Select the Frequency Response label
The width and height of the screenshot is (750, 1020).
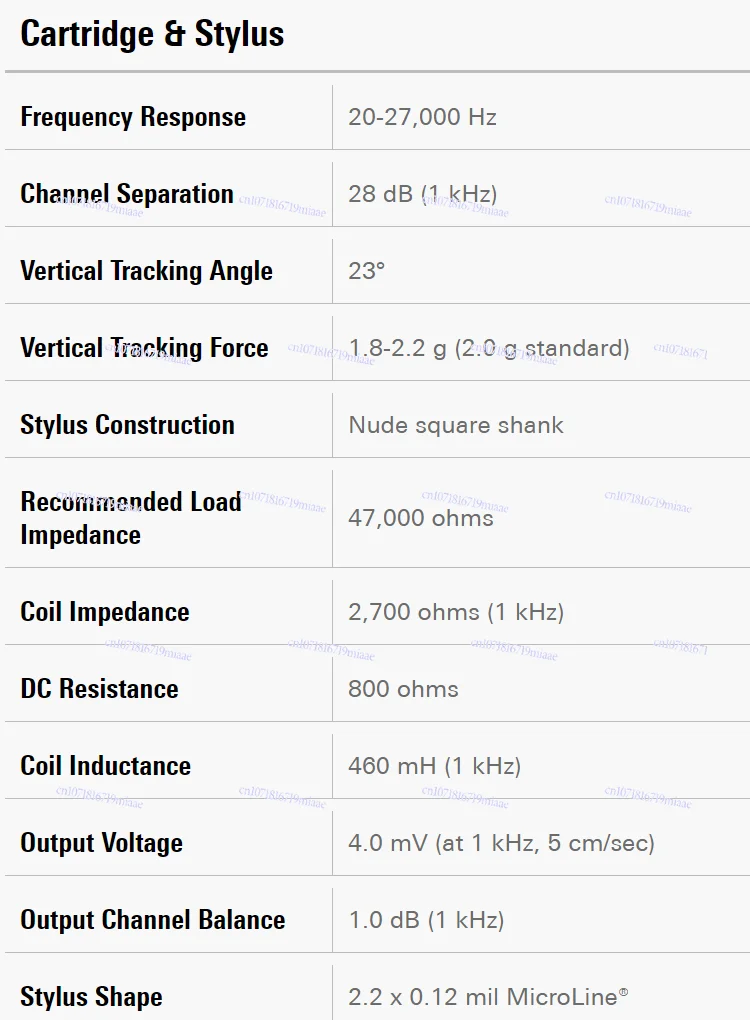click(133, 117)
